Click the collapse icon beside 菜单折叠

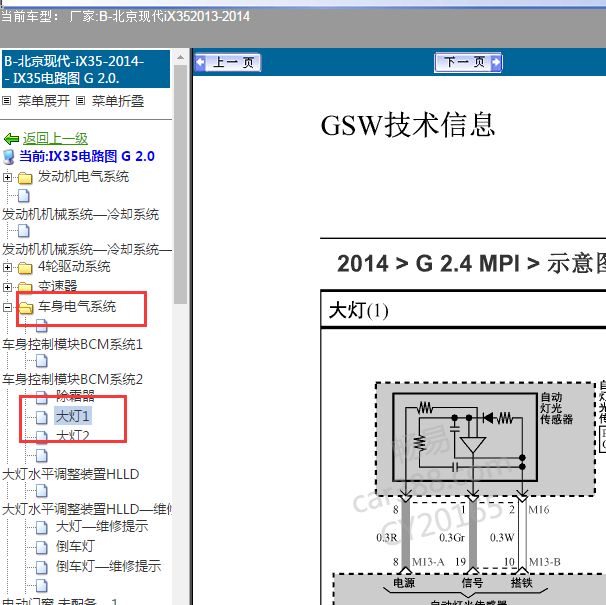point(80,101)
